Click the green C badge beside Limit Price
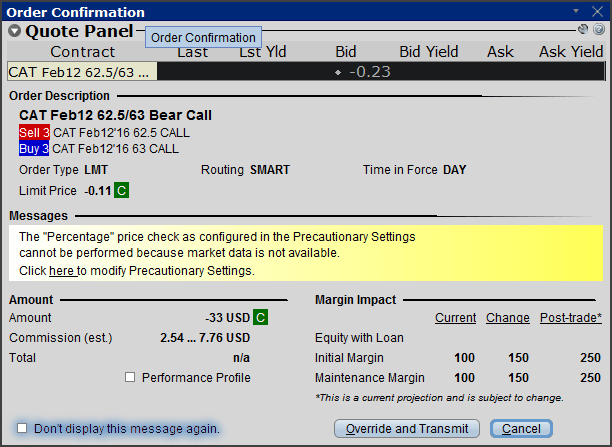Screen dimensions: 612x447 pos(121,191)
